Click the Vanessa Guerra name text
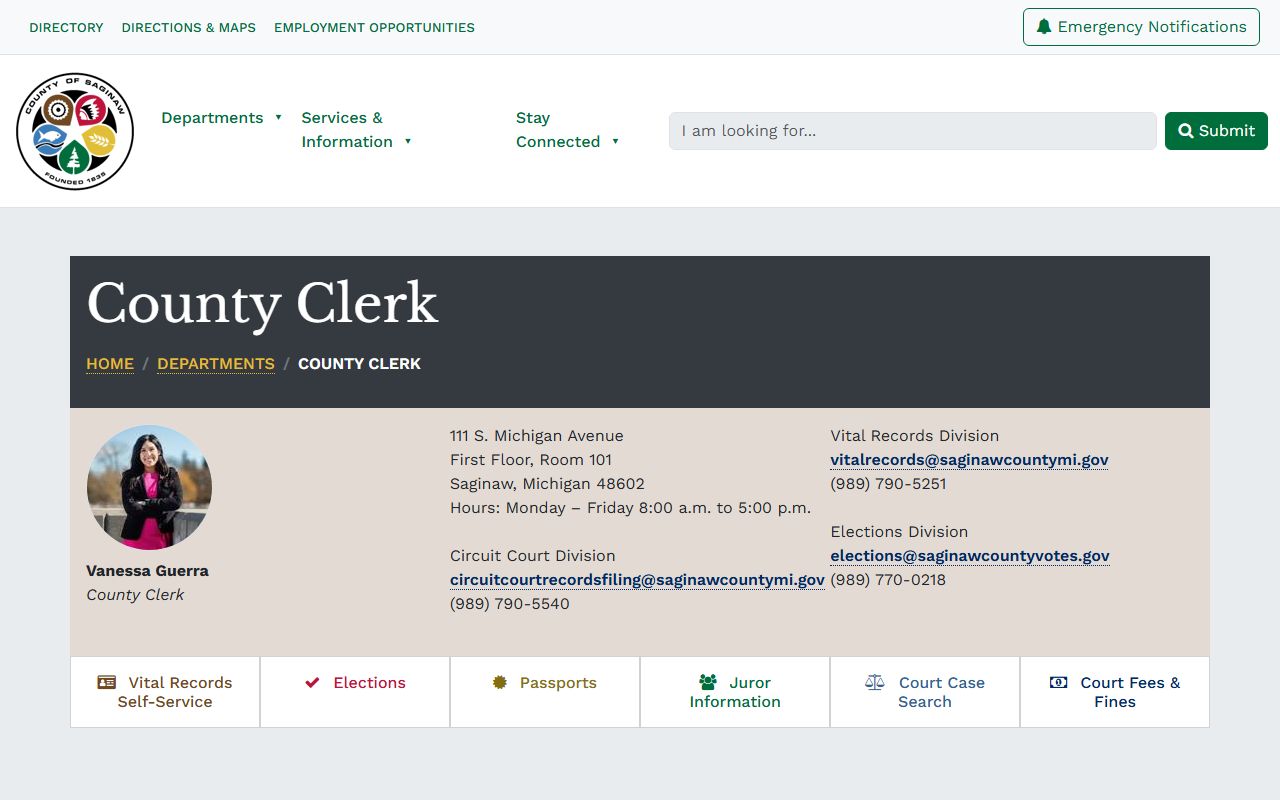1280x800 pixels. [147, 571]
